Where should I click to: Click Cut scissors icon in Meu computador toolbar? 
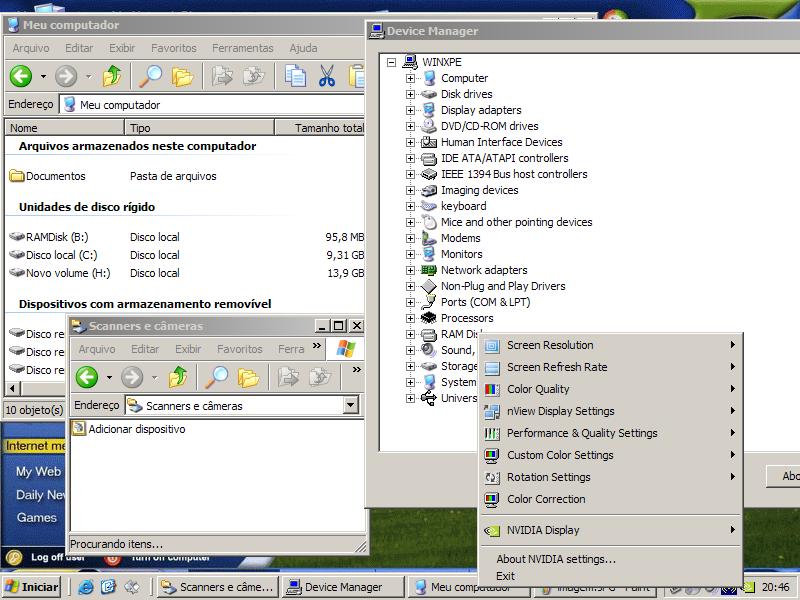click(327, 77)
